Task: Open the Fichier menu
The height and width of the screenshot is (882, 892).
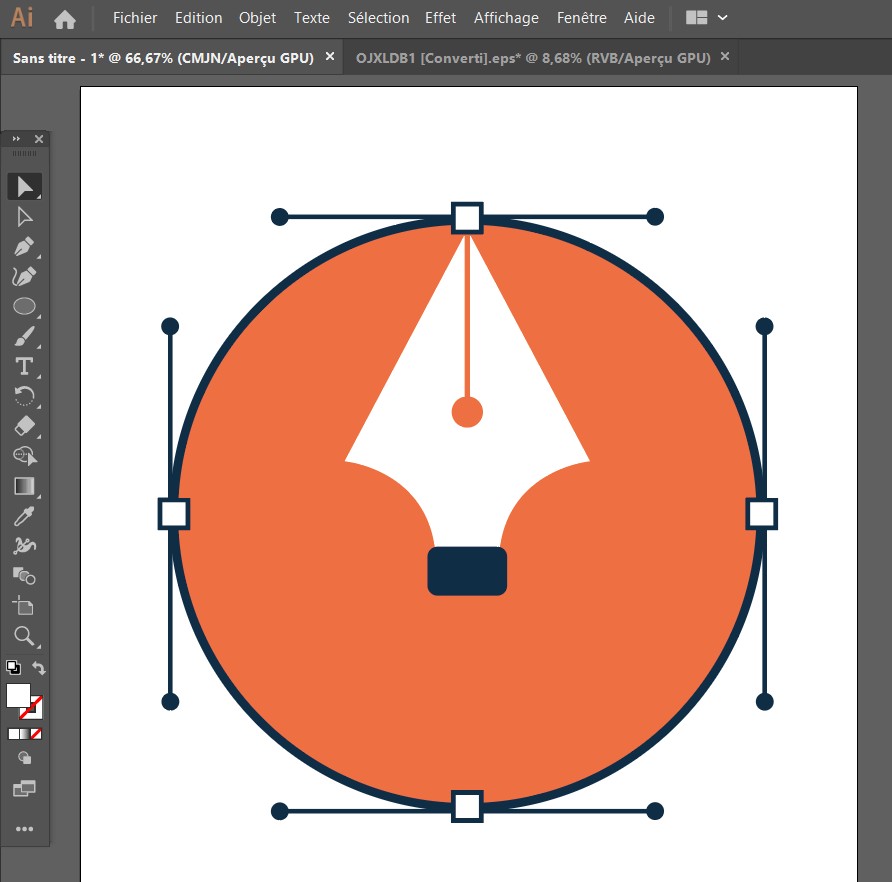Action: point(135,18)
